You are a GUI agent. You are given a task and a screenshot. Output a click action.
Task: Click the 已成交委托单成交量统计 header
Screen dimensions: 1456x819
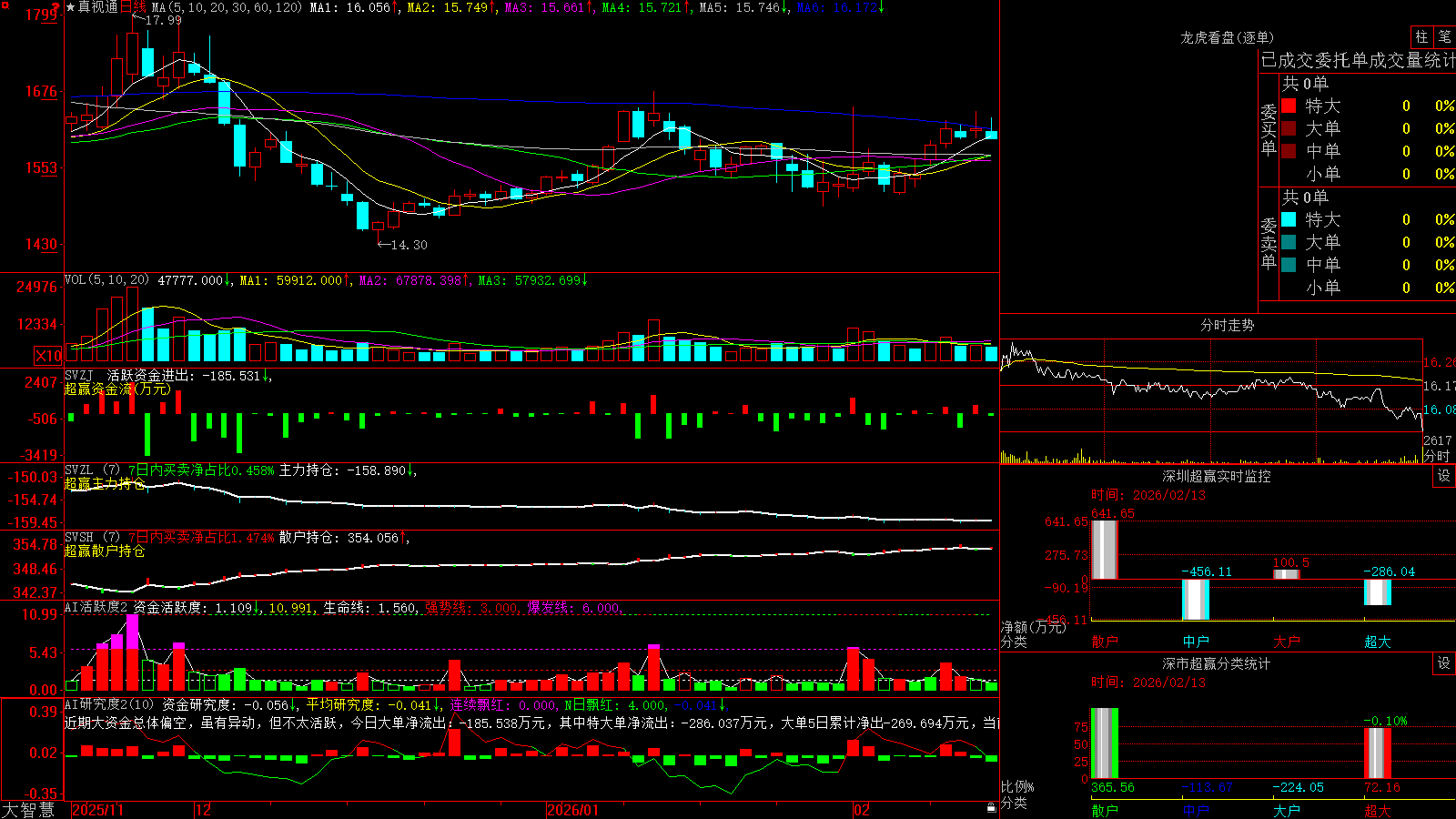click(x=1358, y=60)
